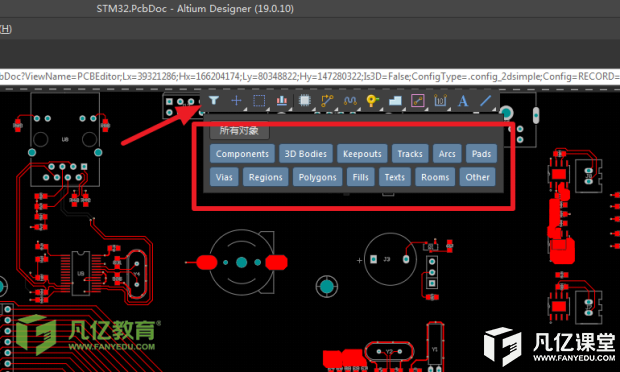The image size is (620, 372).
Task: Activate the interactive routing tool icon
Action: 327,101
